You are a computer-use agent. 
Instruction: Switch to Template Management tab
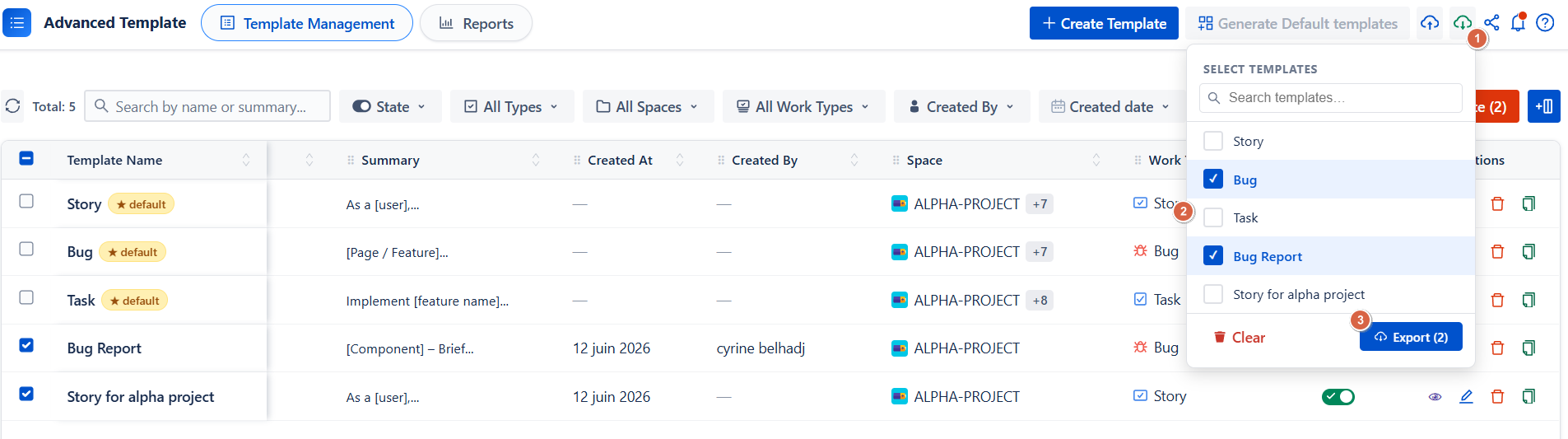point(307,23)
